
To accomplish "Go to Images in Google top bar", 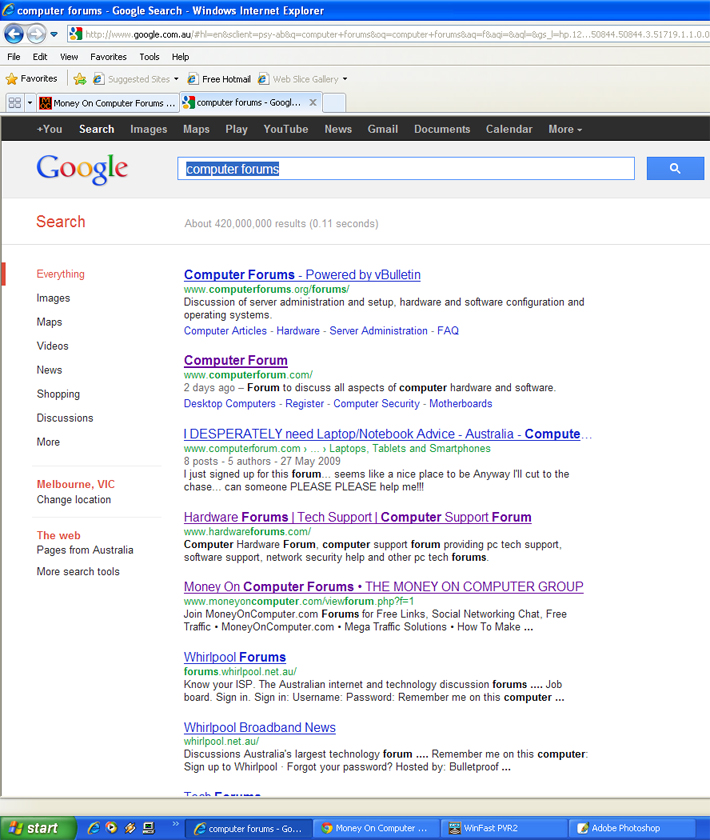I will [x=148, y=129].
